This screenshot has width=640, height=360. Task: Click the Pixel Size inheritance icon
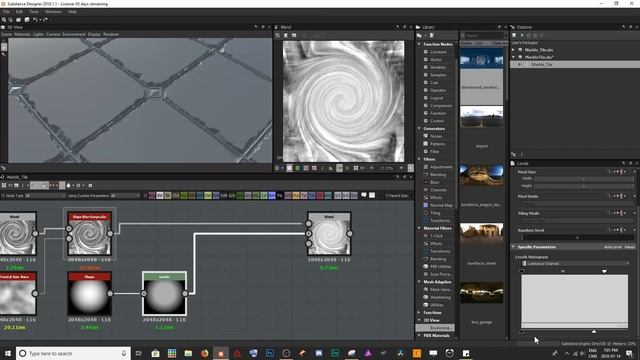(622, 172)
